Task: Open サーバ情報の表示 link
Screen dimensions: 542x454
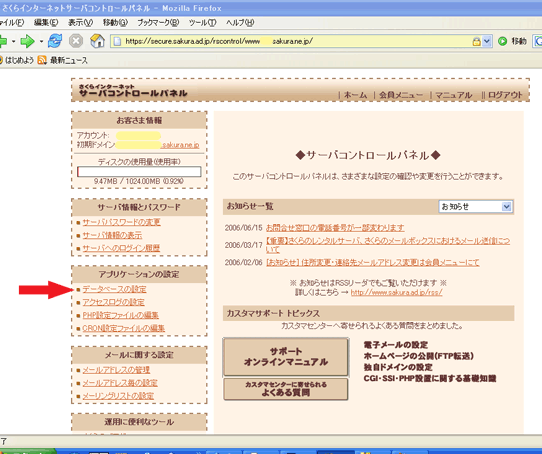Action: [x=112, y=235]
